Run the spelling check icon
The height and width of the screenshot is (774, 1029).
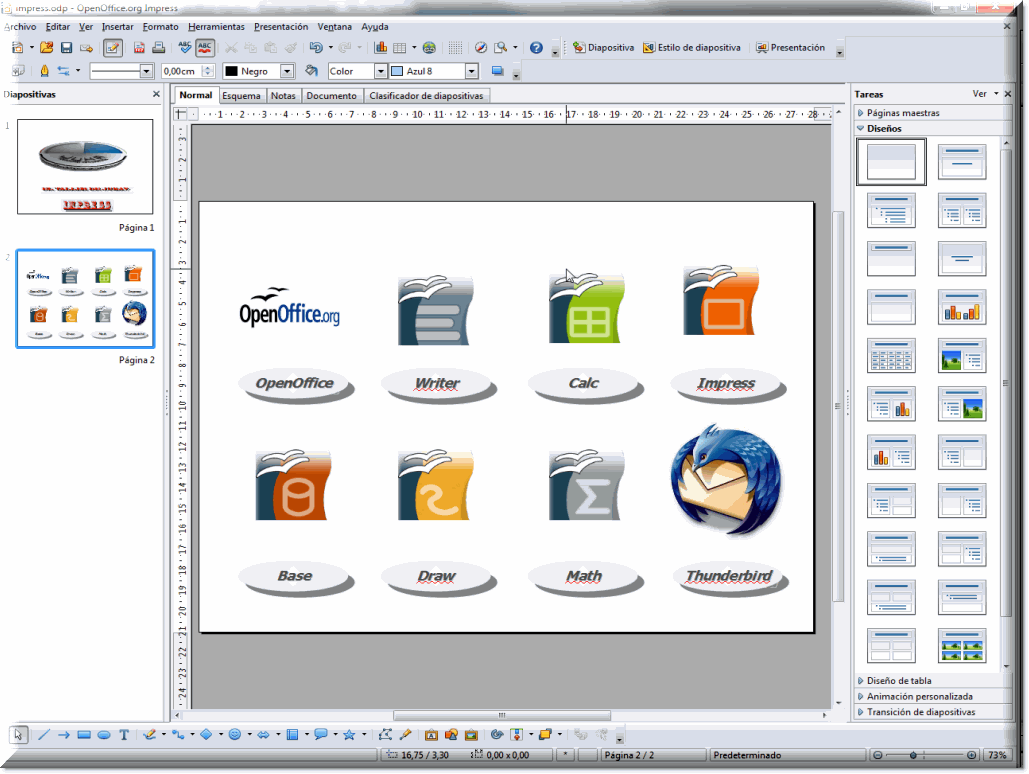(185, 47)
